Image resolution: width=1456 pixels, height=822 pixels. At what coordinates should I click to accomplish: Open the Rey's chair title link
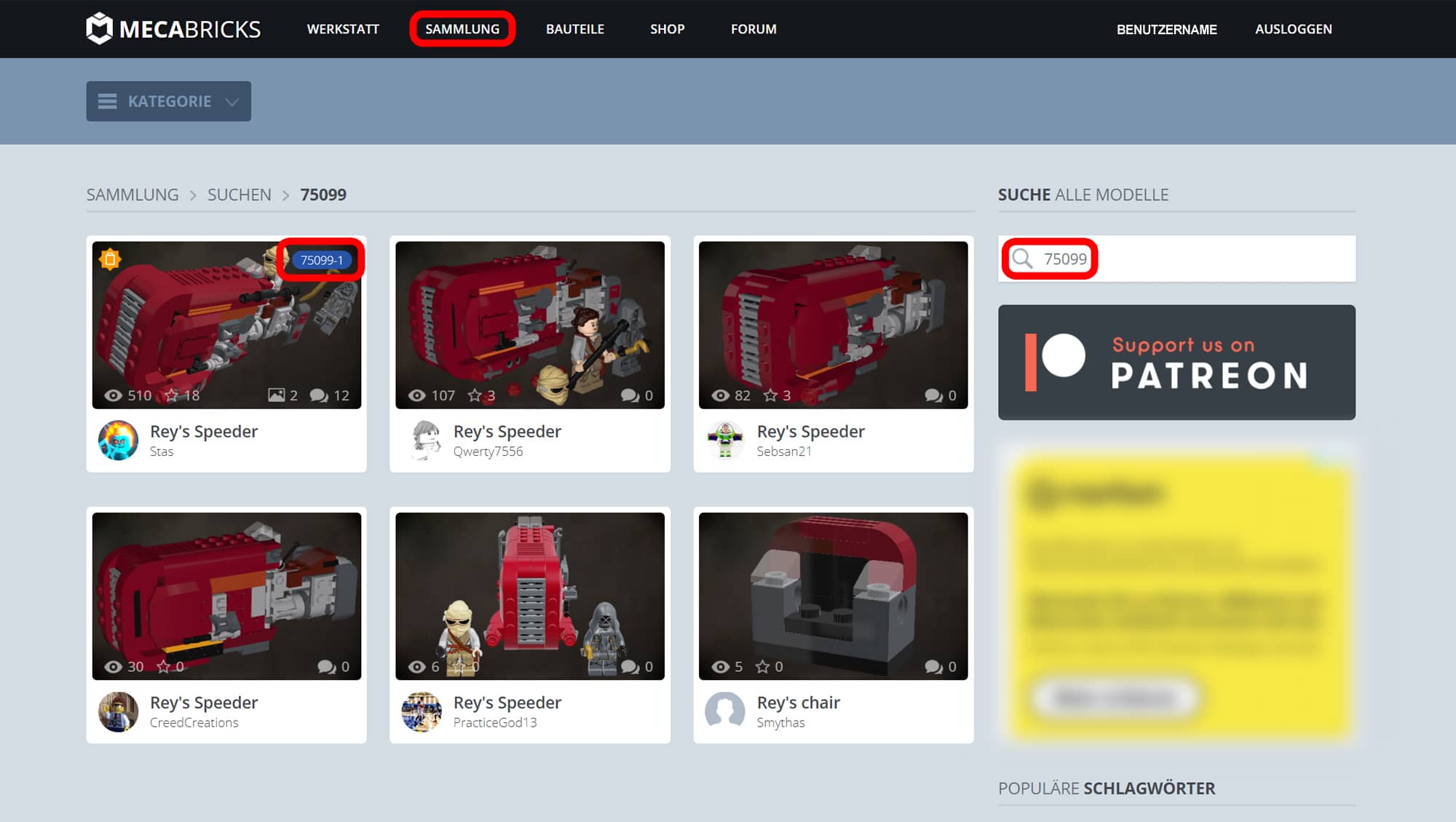799,703
